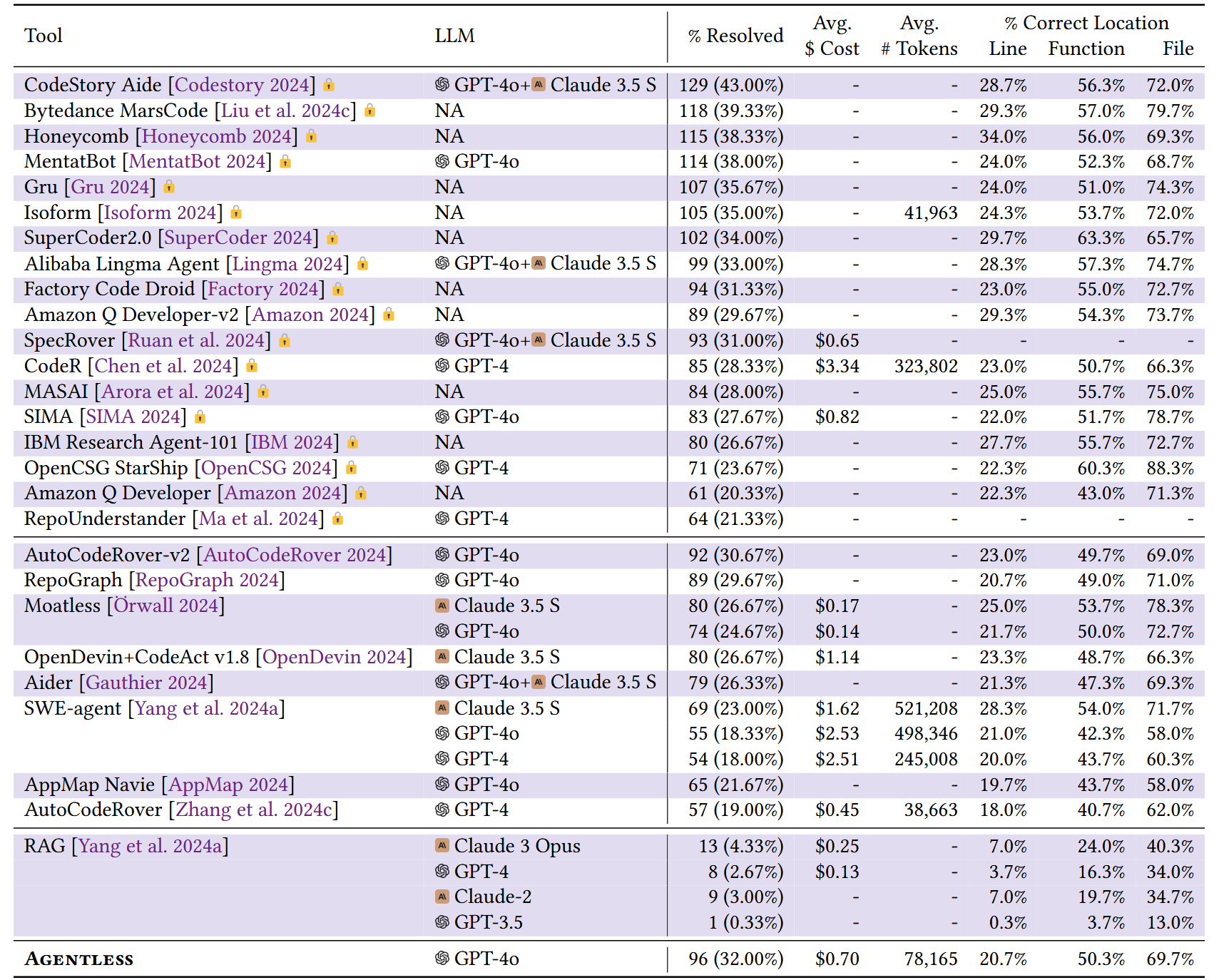Select the "129 (43.00%)" resolved cell
The image size is (1214, 980).
click(x=731, y=85)
